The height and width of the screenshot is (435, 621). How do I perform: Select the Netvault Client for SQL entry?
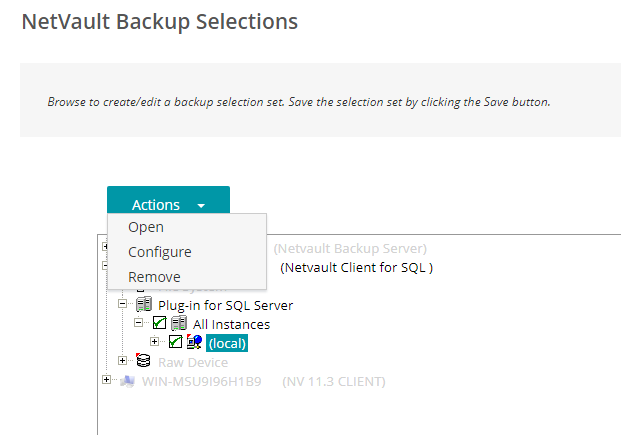(x=356, y=268)
